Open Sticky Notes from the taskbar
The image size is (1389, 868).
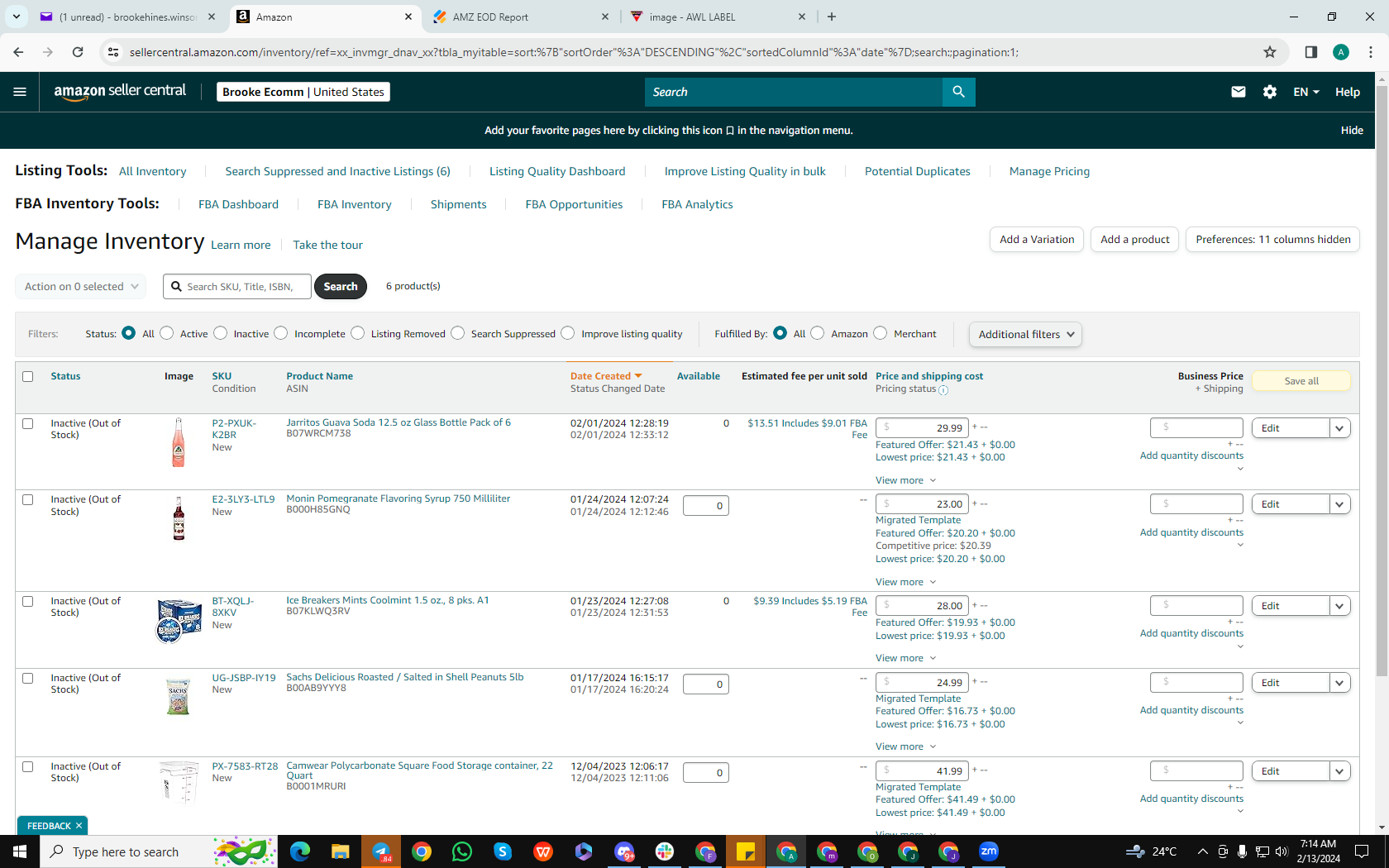(x=746, y=851)
